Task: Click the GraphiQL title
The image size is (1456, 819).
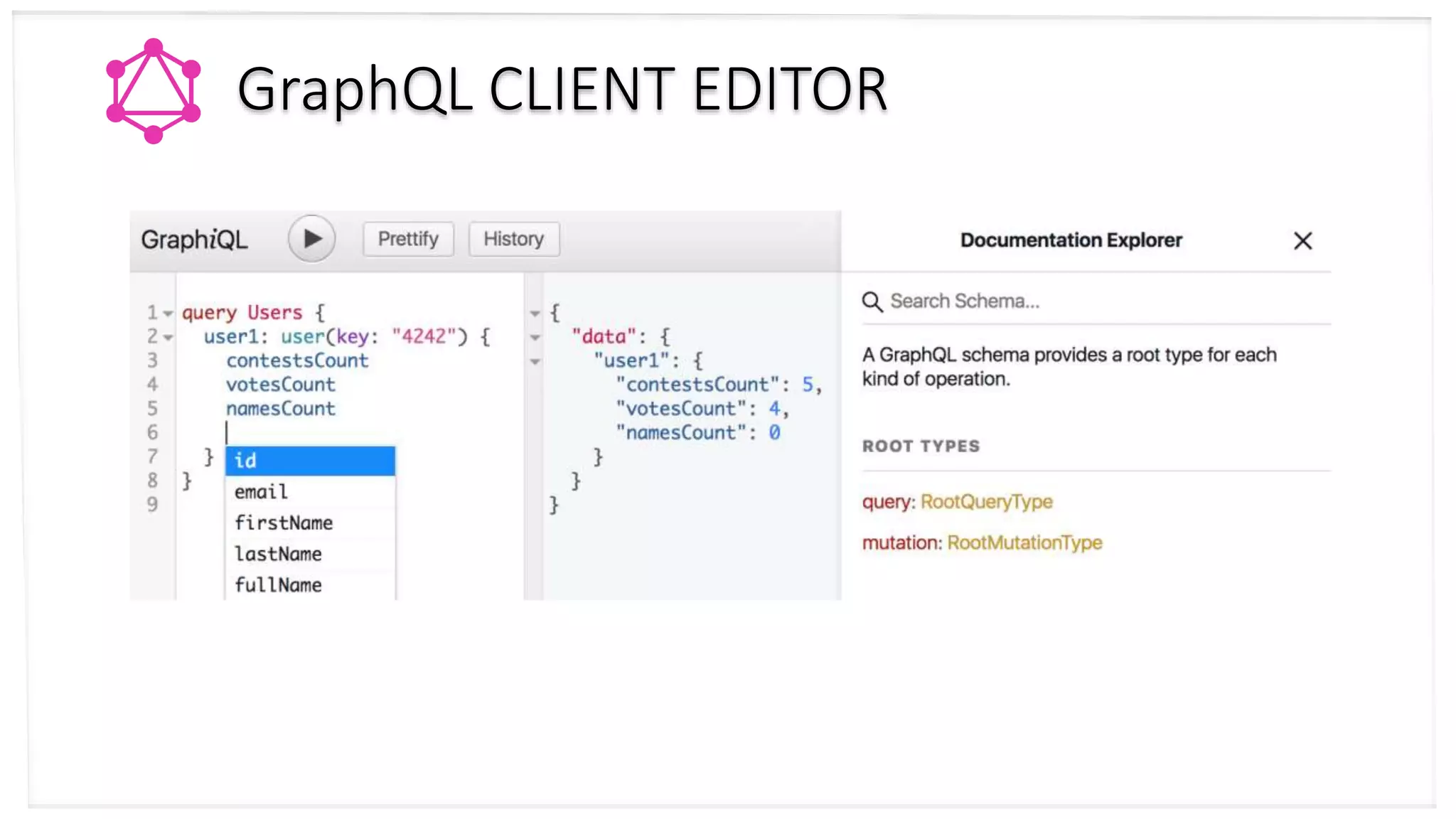Action: pos(194,240)
